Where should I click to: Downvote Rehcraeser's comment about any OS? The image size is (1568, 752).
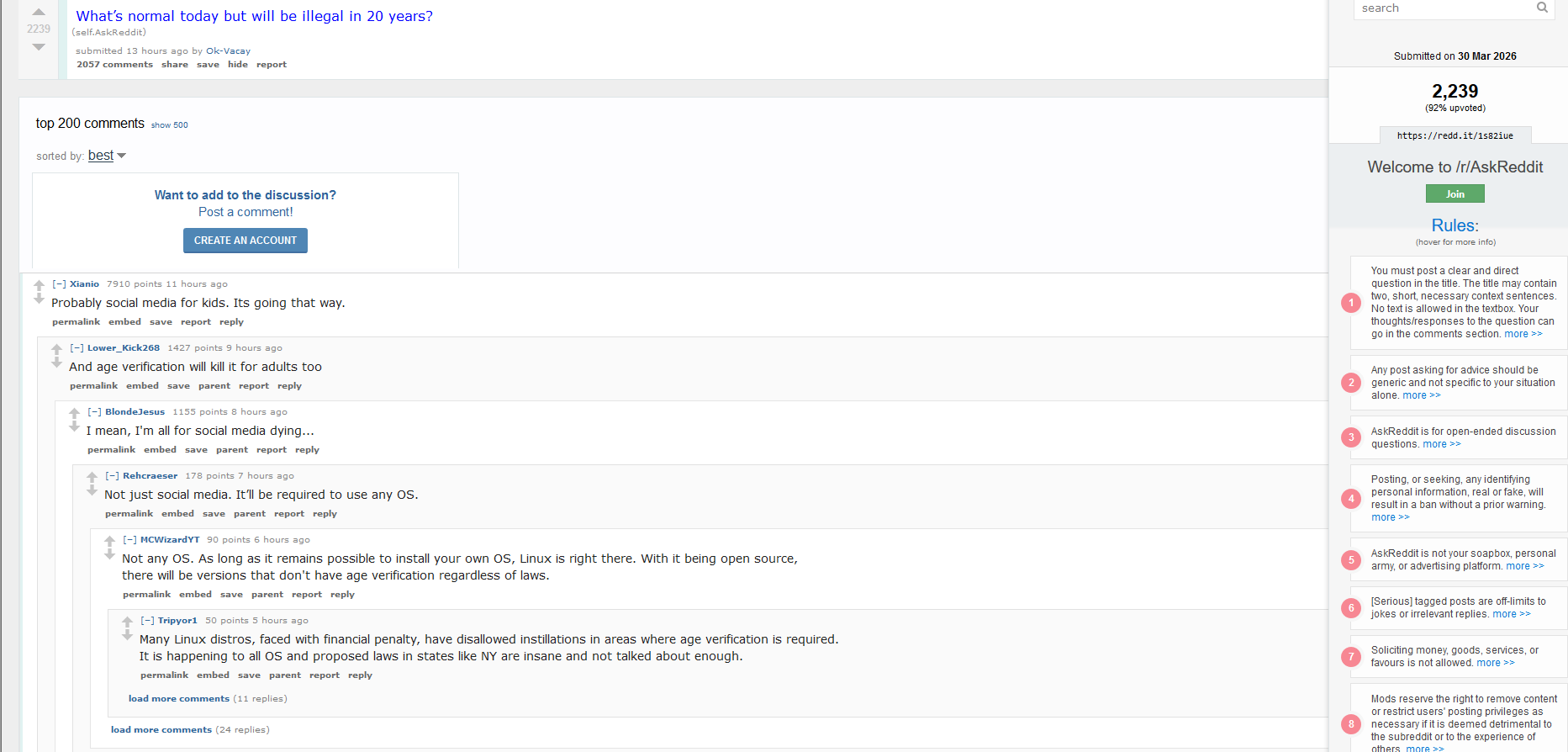[92, 491]
